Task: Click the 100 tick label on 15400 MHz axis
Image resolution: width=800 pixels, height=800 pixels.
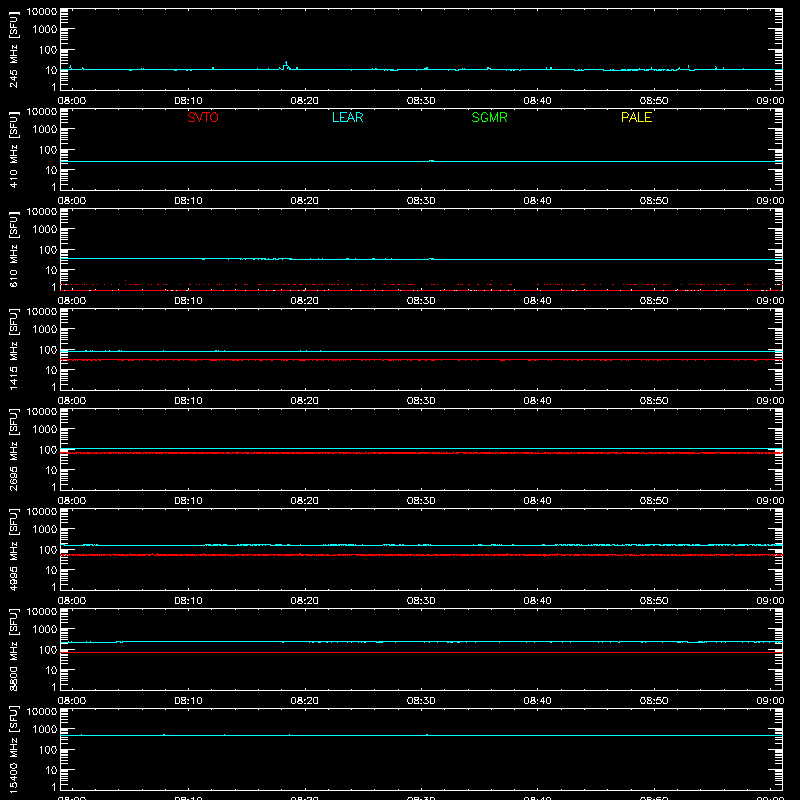Action: [x=48, y=750]
